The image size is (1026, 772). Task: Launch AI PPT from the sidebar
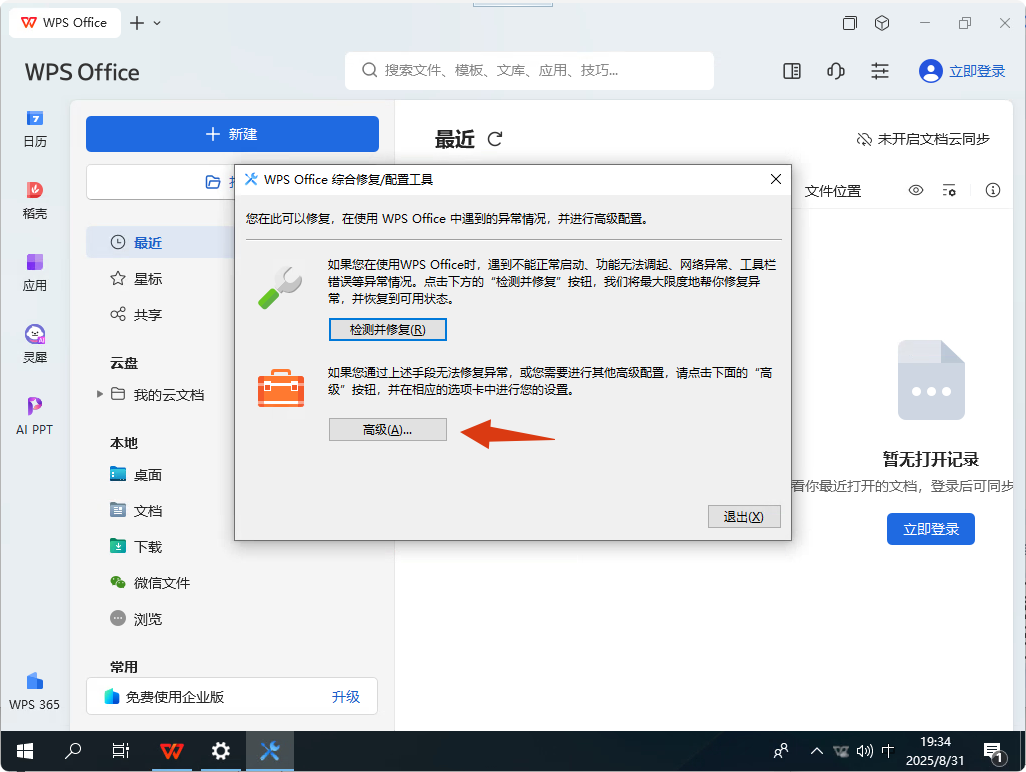35,416
